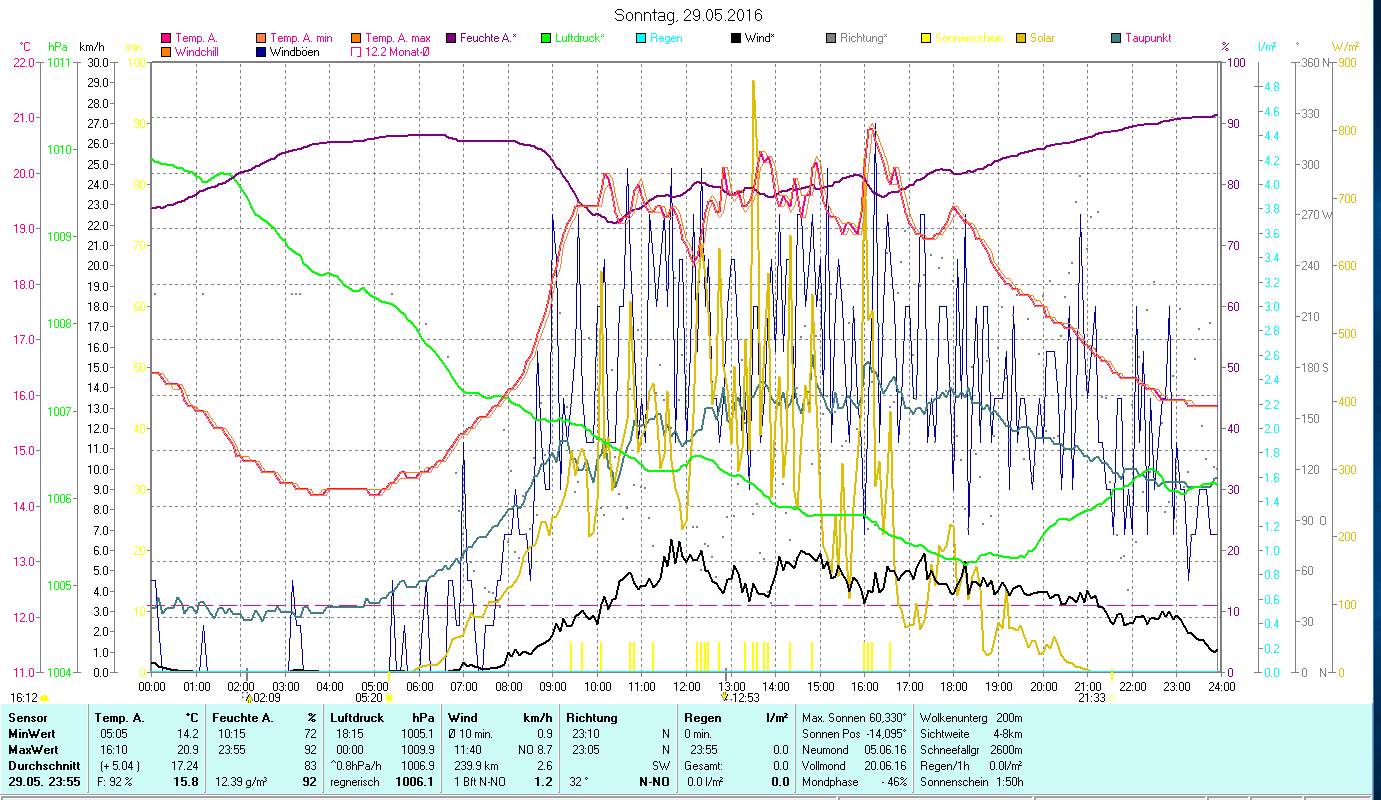The width and height of the screenshot is (1381, 800).
Task: Click the marker arrow at 12:53
Action: [x=726, y=697]
